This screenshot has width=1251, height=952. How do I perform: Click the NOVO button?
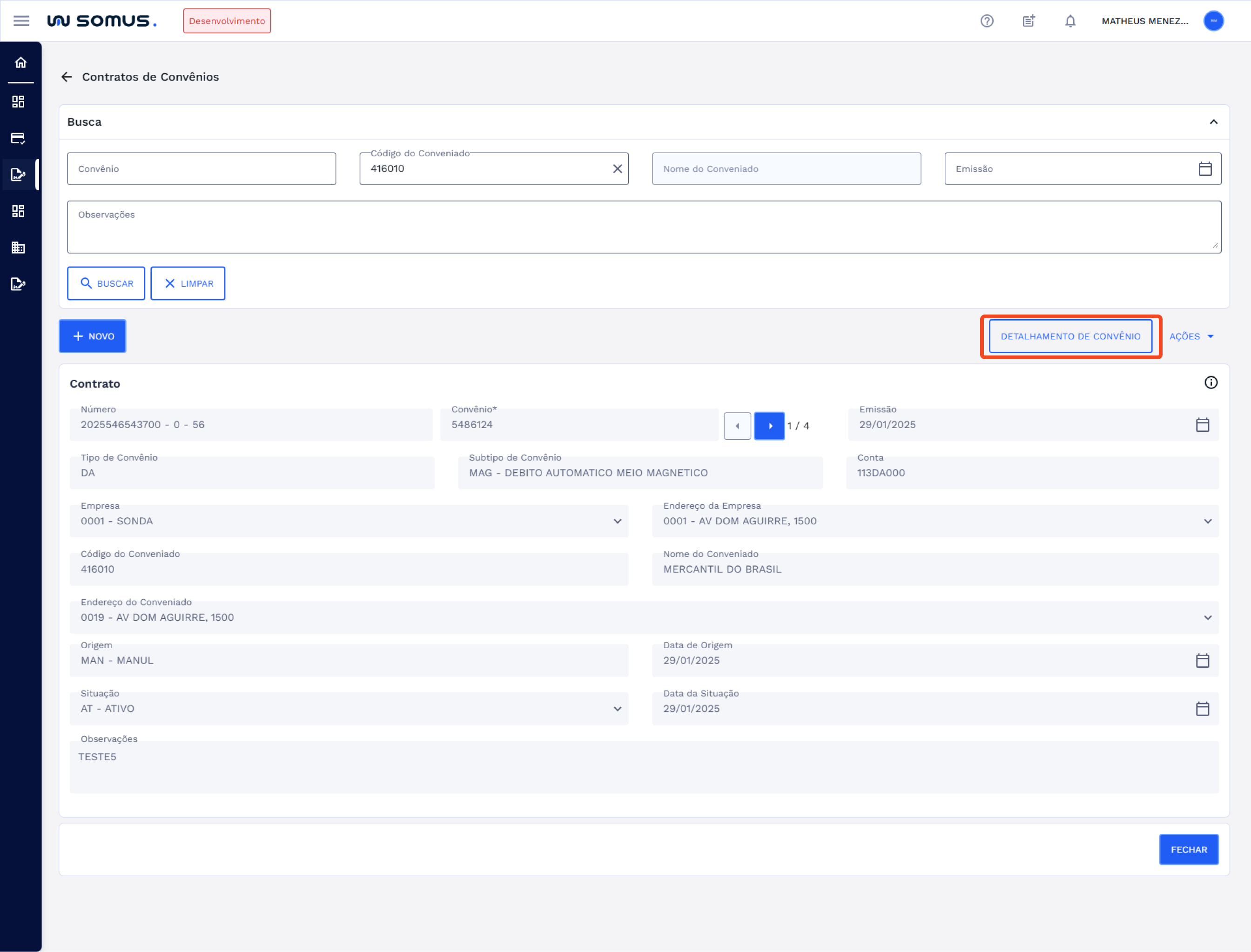pyautogui.click(x=93, y=336)
